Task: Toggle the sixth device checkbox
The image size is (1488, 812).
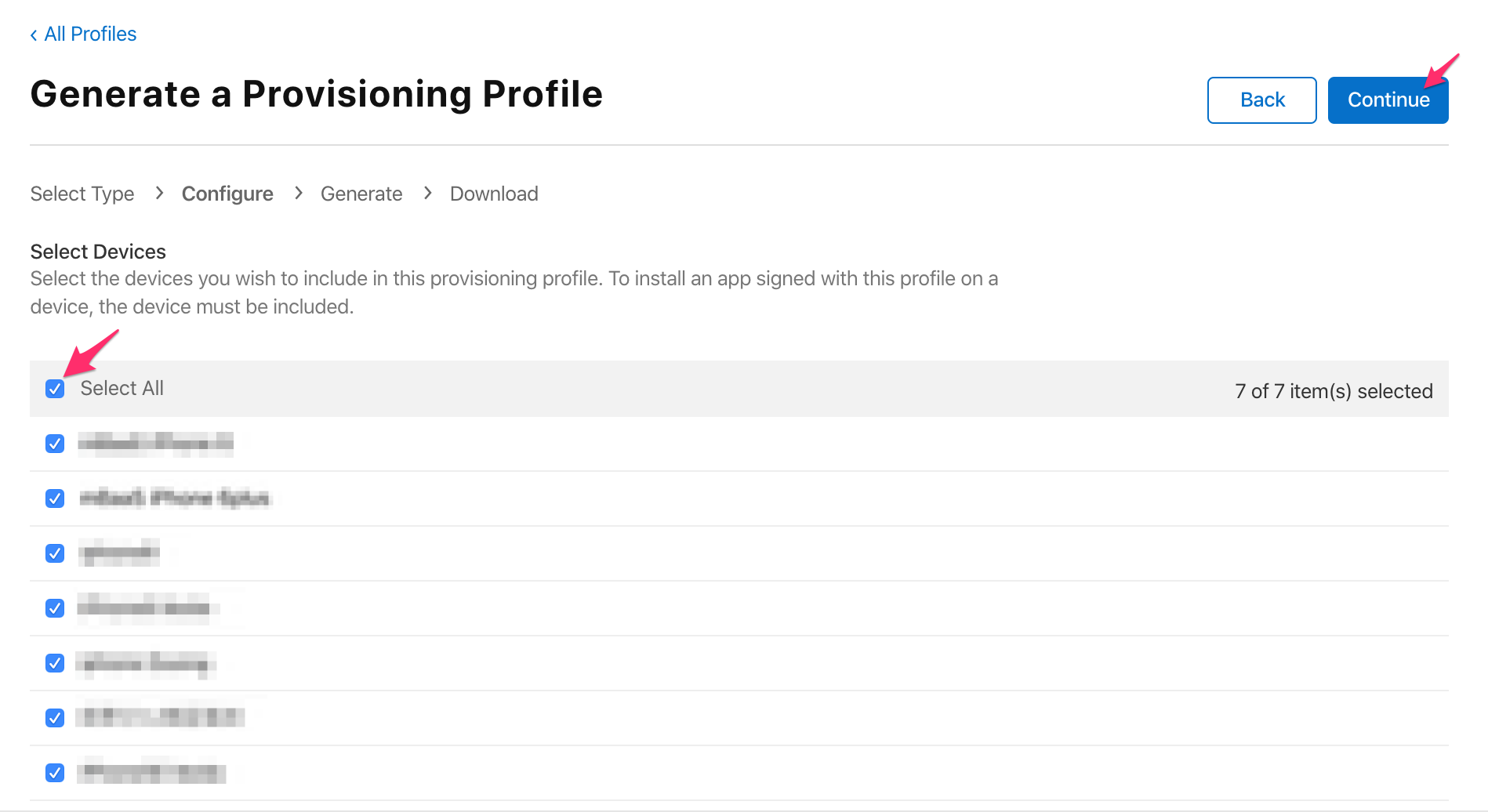Action: click(55, 718)
